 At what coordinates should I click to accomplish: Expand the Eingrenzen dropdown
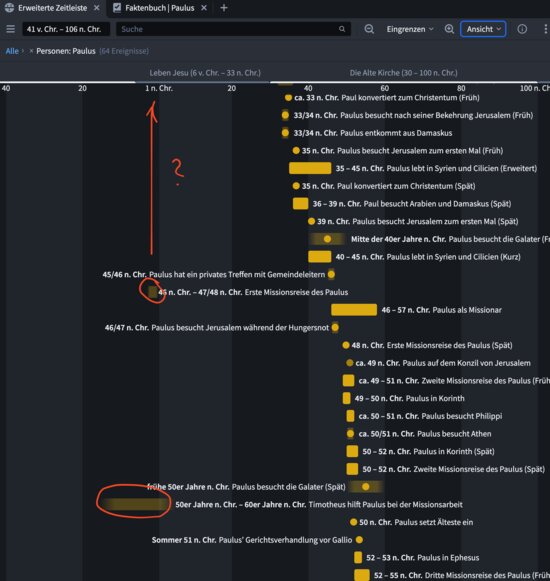[x=410, y=29]
